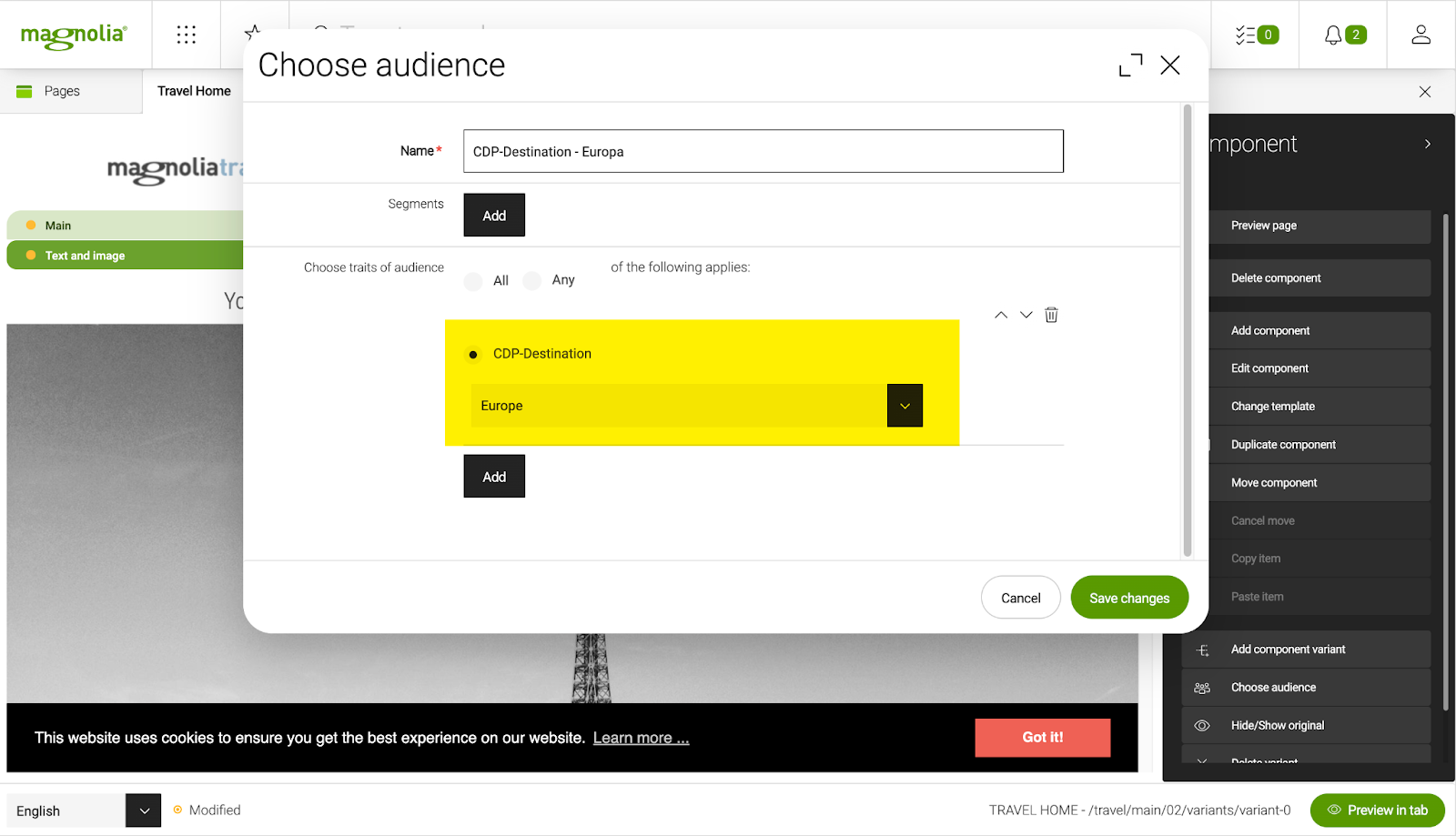This screenshot has width=1456, height=836.
Task: Click the Learn more cookie link
Action: 641,738
